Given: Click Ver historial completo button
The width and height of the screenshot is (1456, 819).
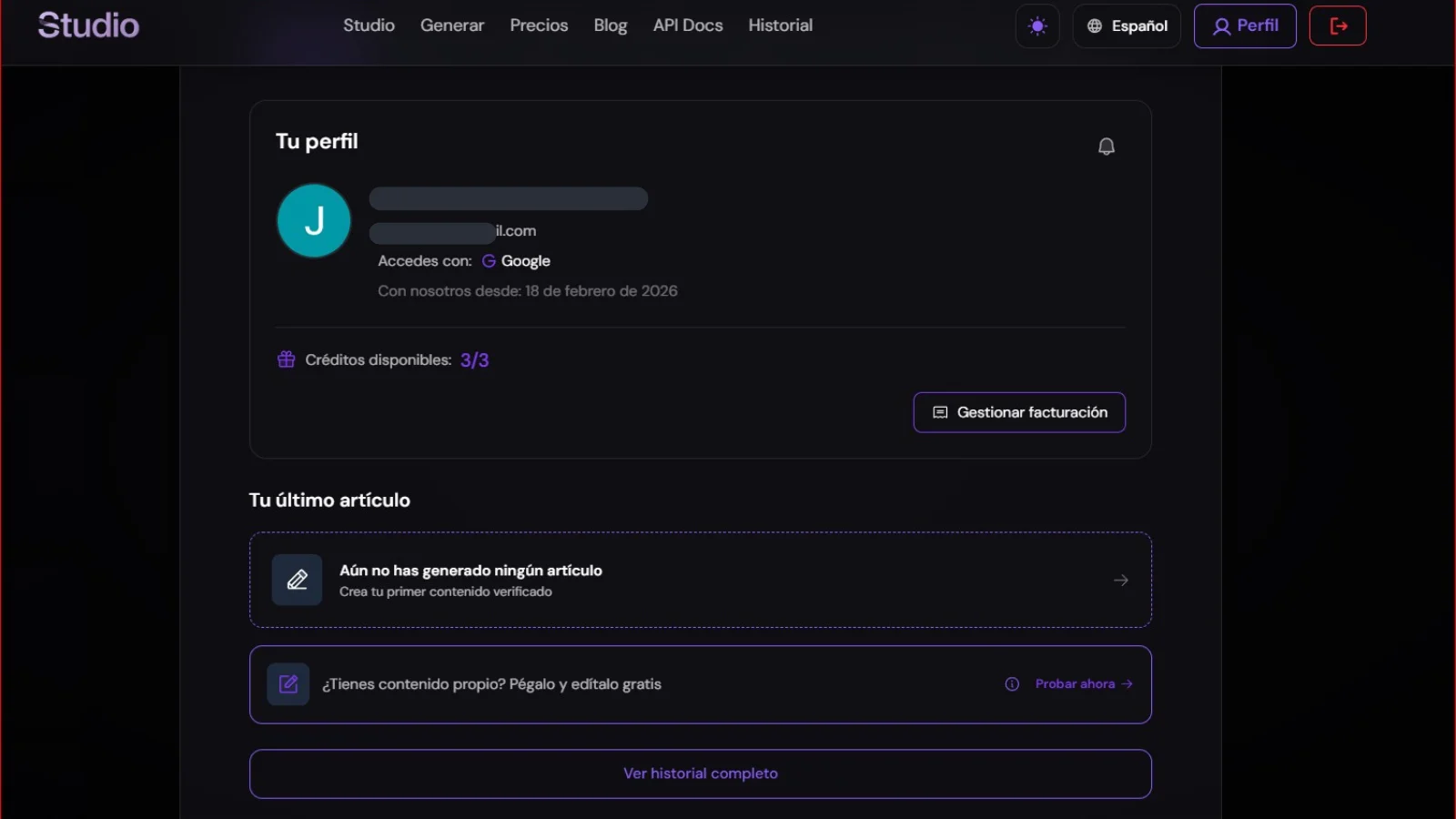Looking at the screenshot, I should point(701,773).
